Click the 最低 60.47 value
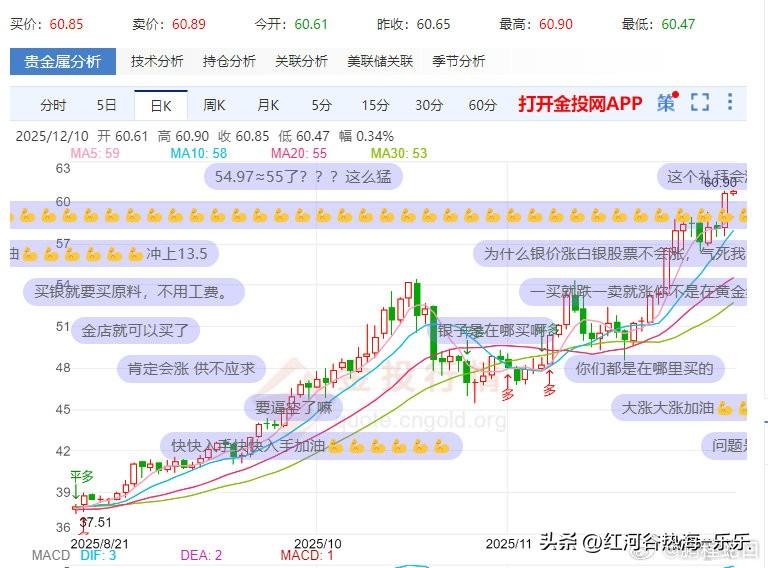Screen dimensions: 768x568 pyautogui.click(x=658, y=24)
